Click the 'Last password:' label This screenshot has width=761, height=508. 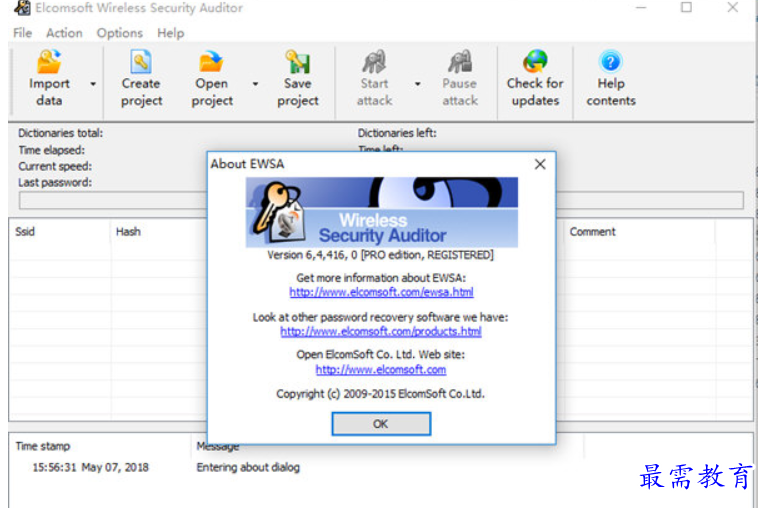55,182
